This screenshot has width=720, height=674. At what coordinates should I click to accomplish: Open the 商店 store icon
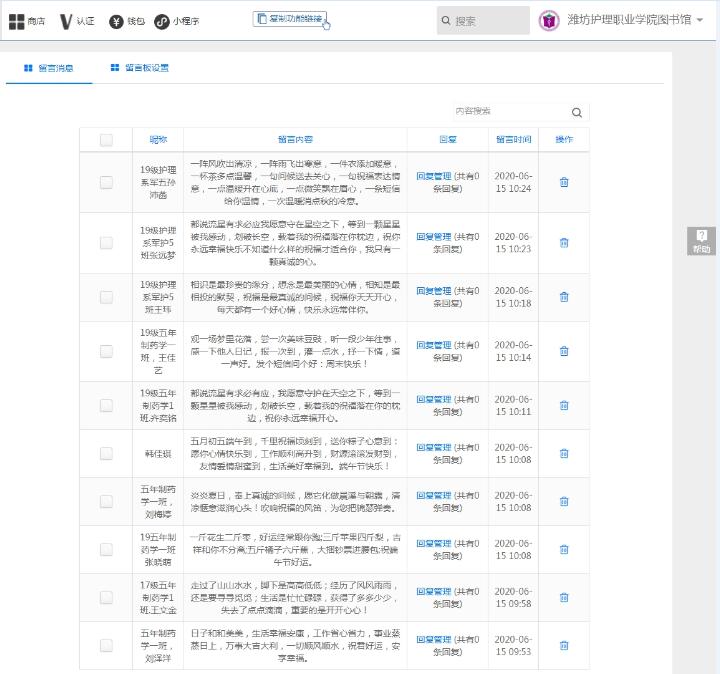tap(27, 21)
